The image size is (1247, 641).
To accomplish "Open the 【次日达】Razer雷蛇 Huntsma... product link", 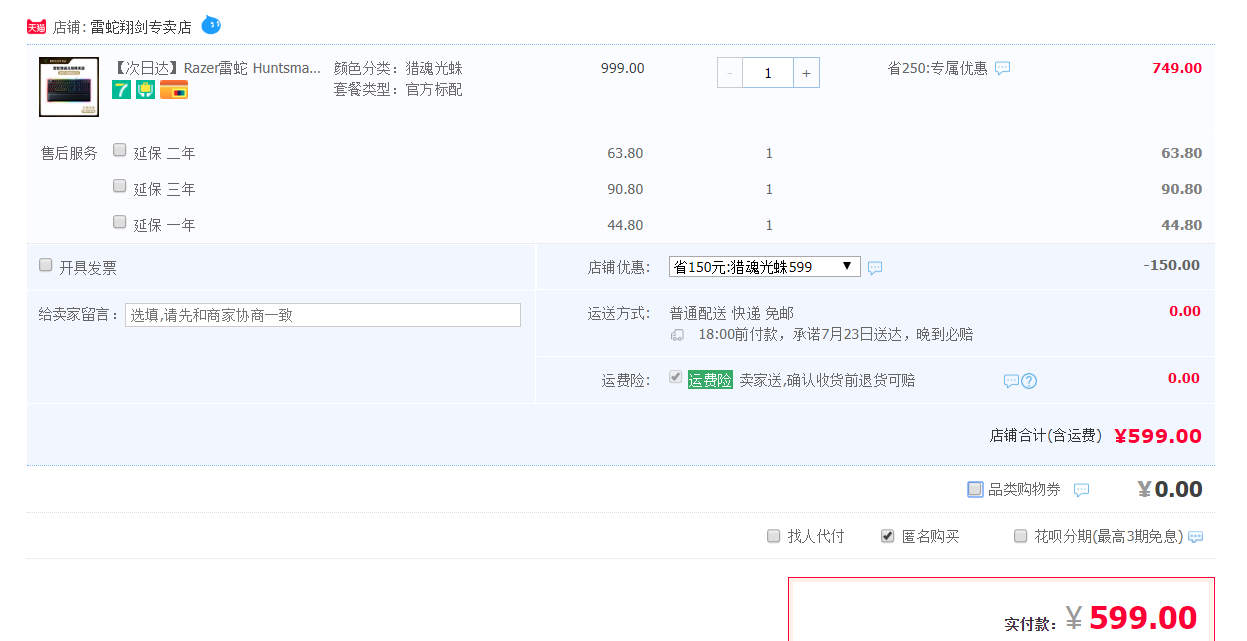I will tap(217, 68).
